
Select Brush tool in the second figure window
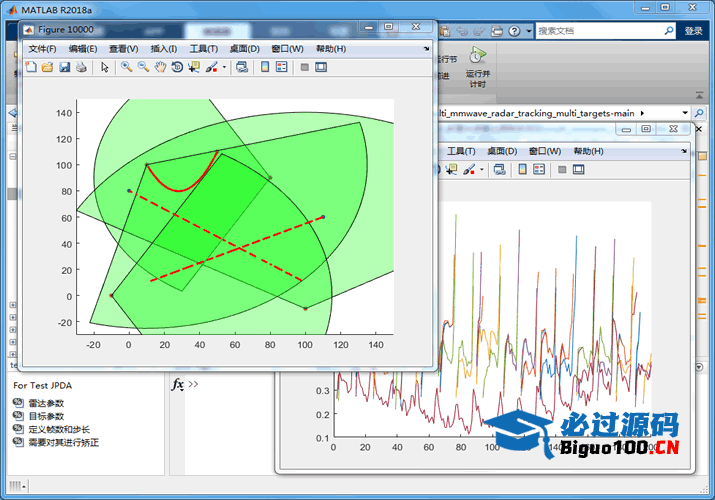coord(469,170)
